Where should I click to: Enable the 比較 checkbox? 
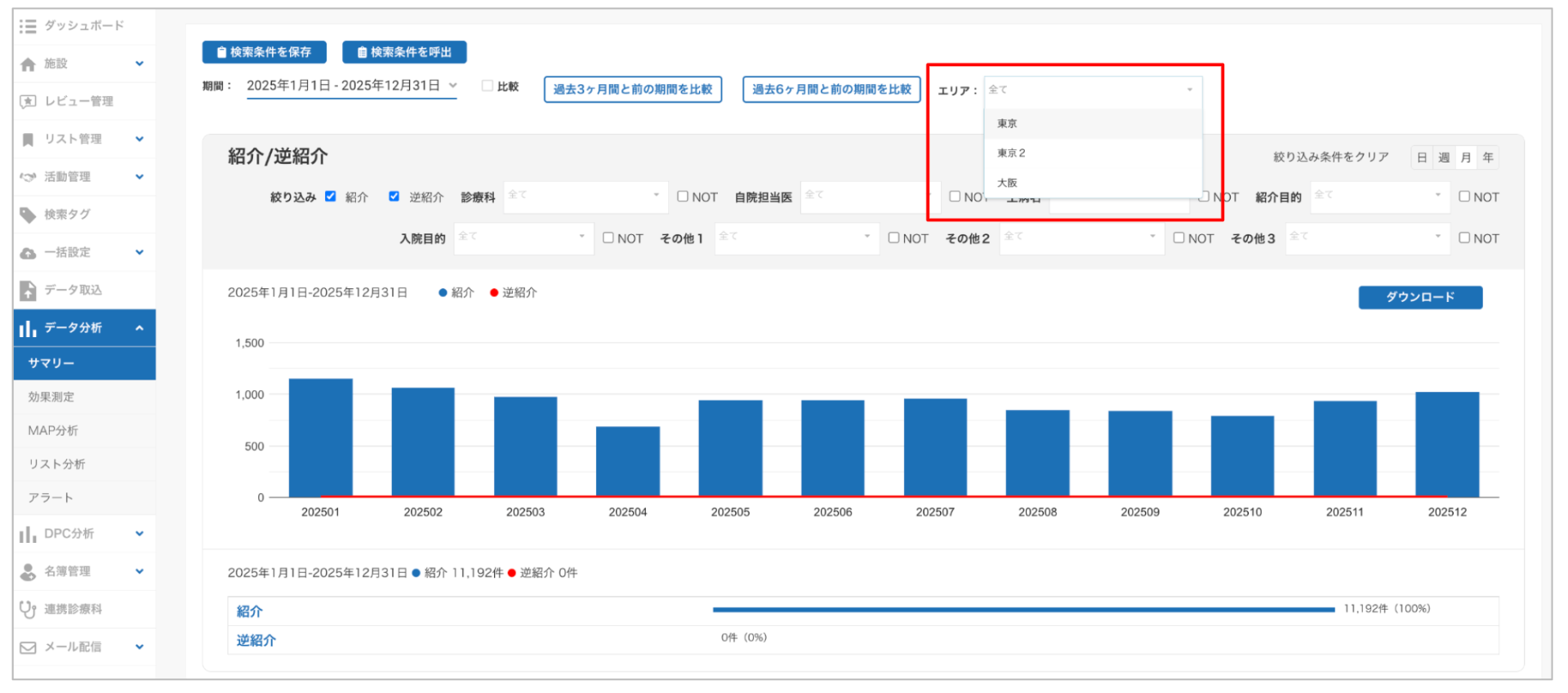[x=488, y=86]
